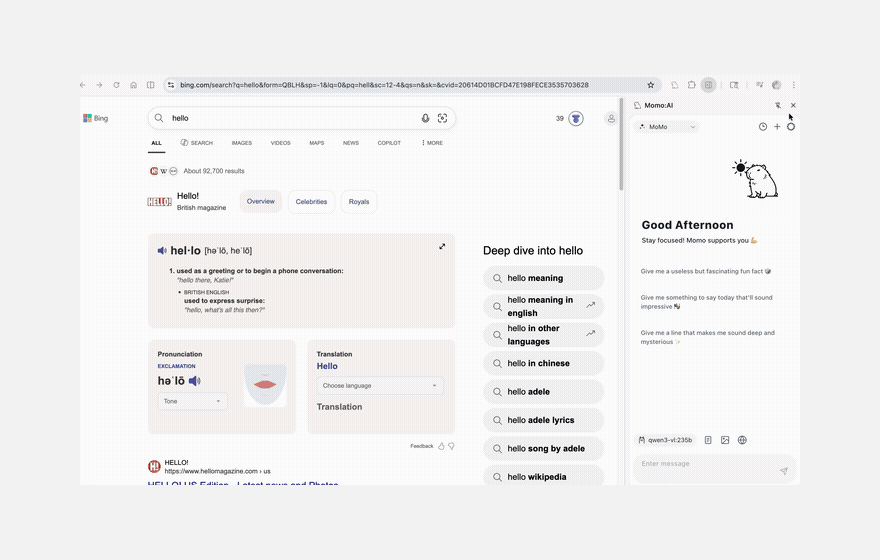Click the mouth pronunciation thumbnail

[x=265, y=385]
